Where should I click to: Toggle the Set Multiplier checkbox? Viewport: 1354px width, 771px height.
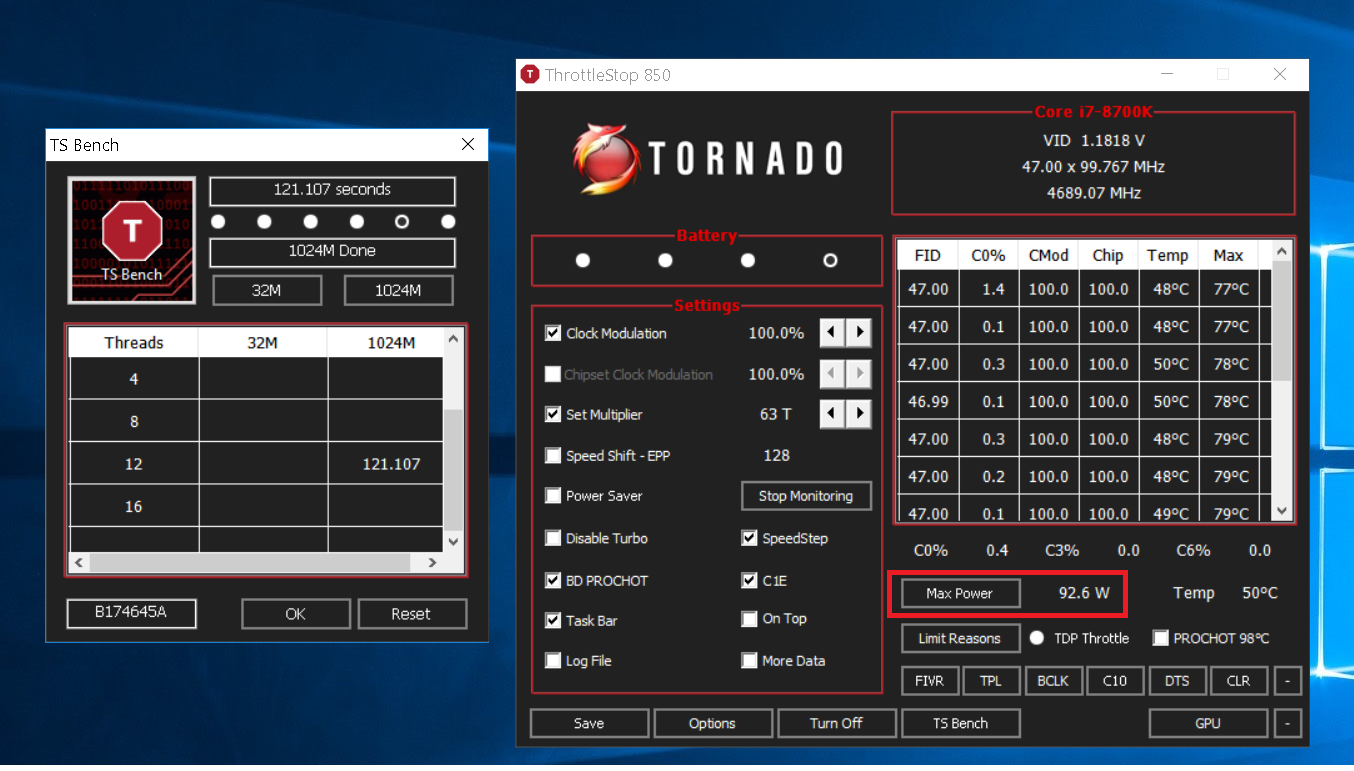[553, 414]
